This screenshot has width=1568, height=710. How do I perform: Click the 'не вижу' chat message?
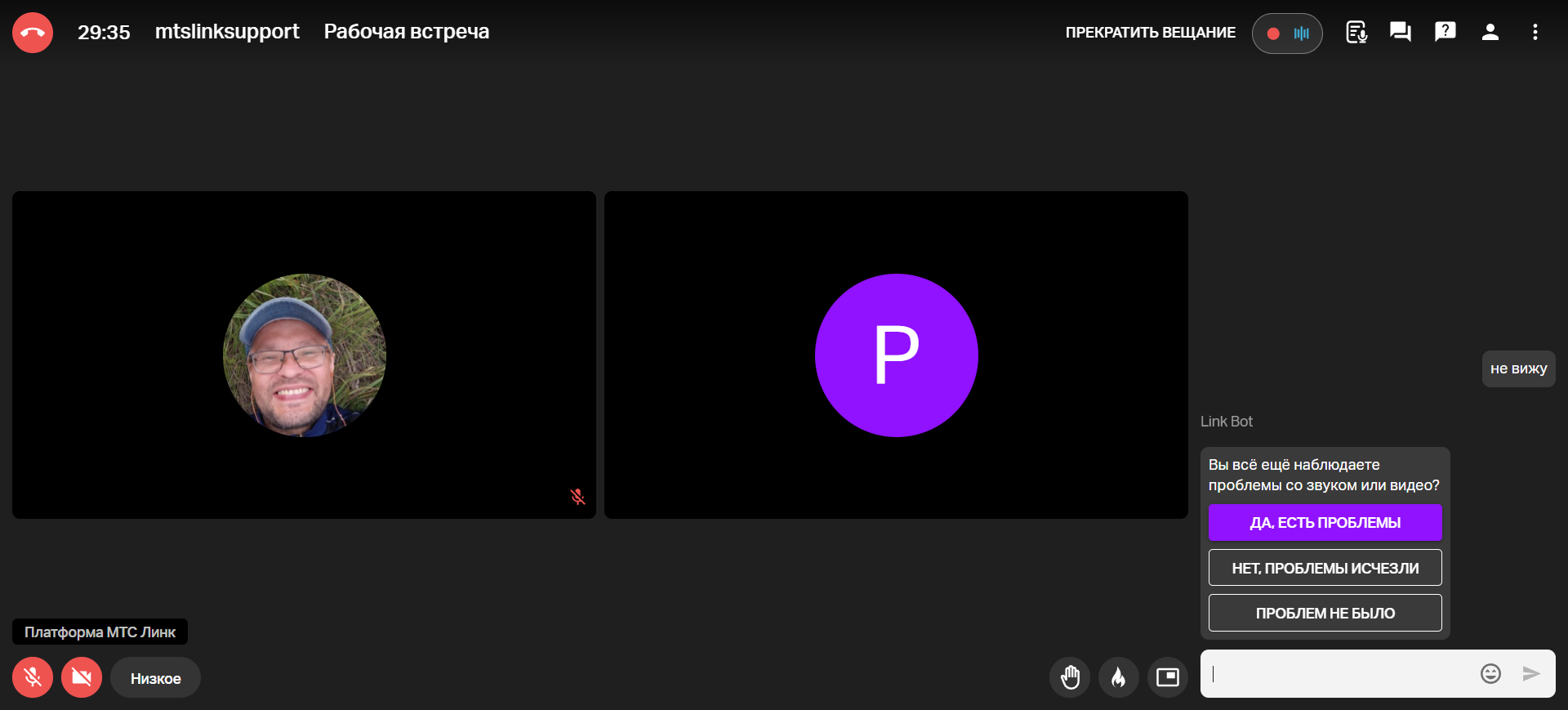[x=1518, y=368]
